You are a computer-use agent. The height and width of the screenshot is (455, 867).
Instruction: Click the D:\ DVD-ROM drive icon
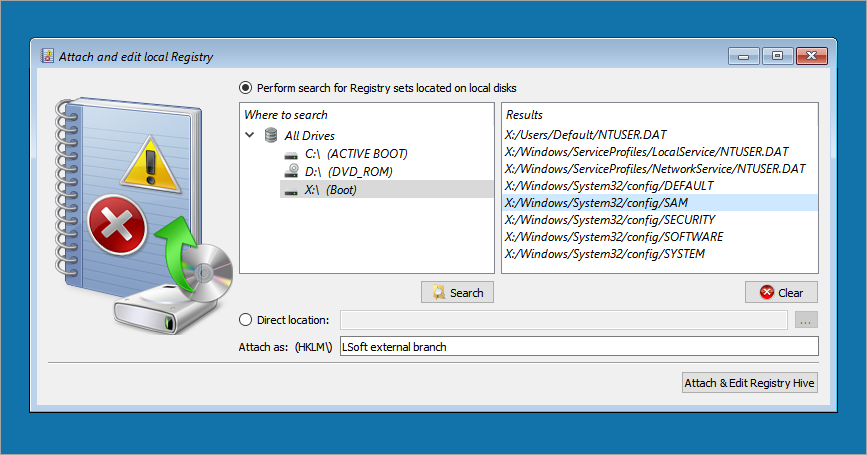291,171
